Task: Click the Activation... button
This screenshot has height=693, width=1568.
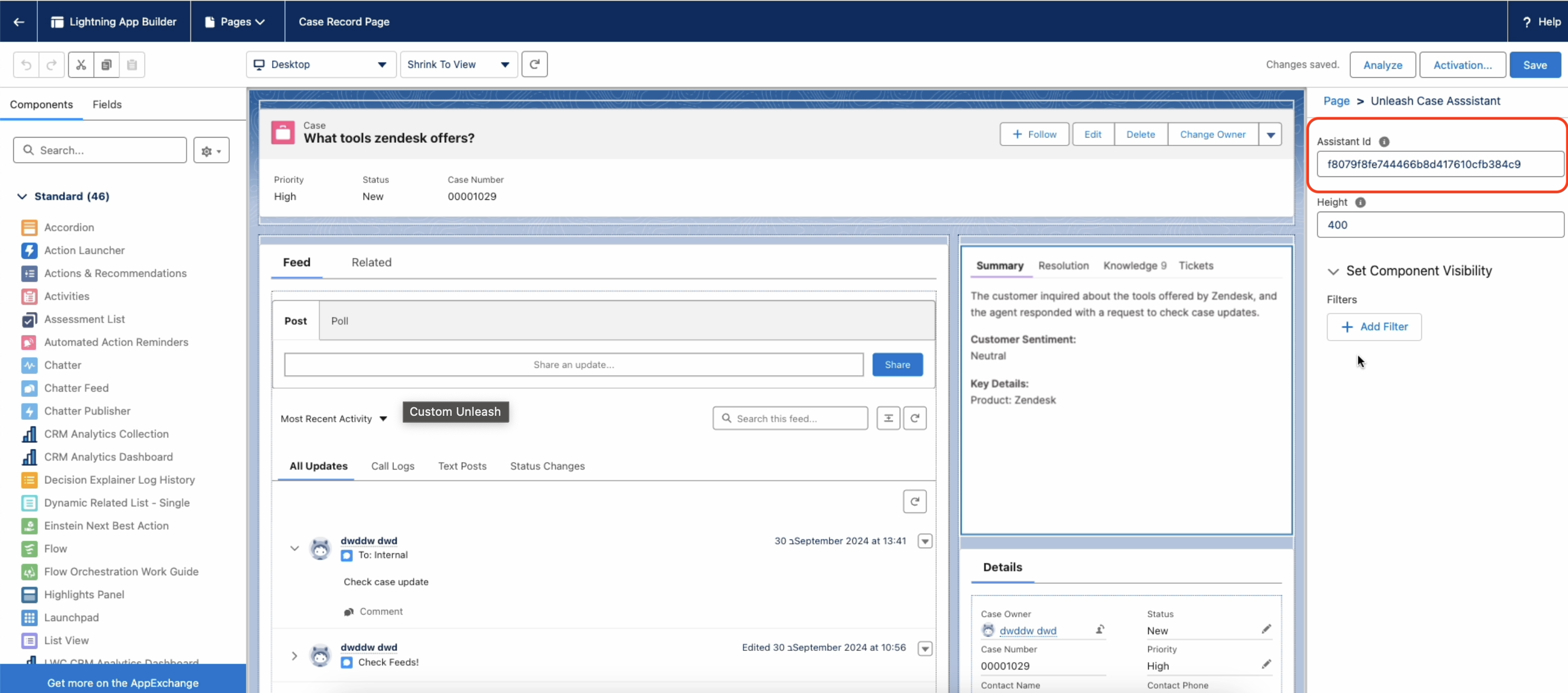Action: click(x=1462, y=65)
